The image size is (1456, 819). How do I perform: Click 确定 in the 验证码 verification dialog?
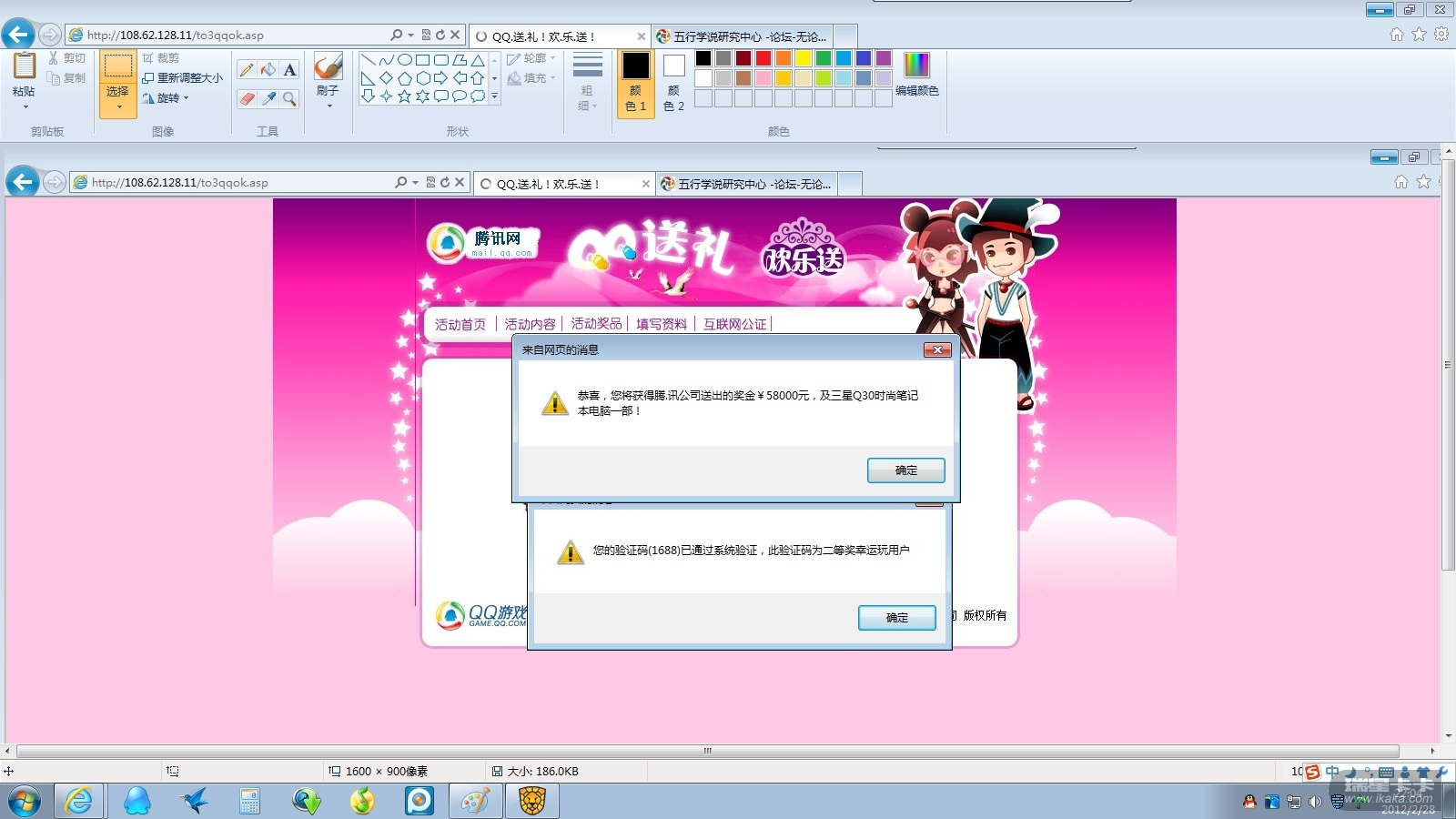click(x=897, y=618)
